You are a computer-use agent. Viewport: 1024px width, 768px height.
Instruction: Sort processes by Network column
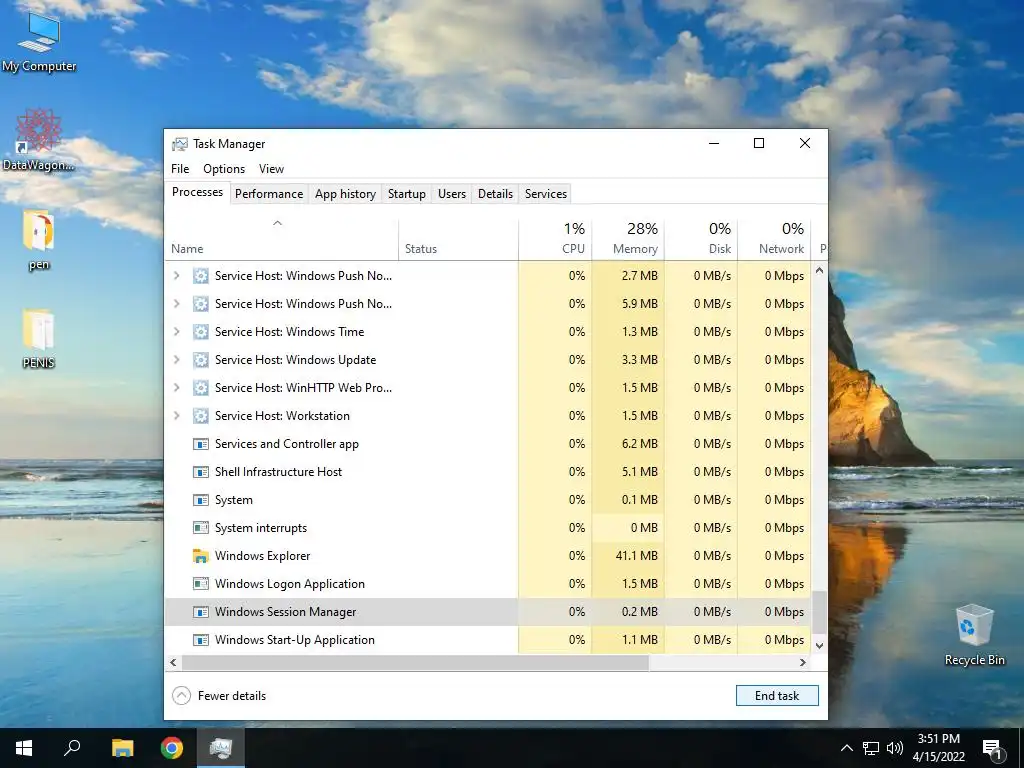tap(775, 239)
